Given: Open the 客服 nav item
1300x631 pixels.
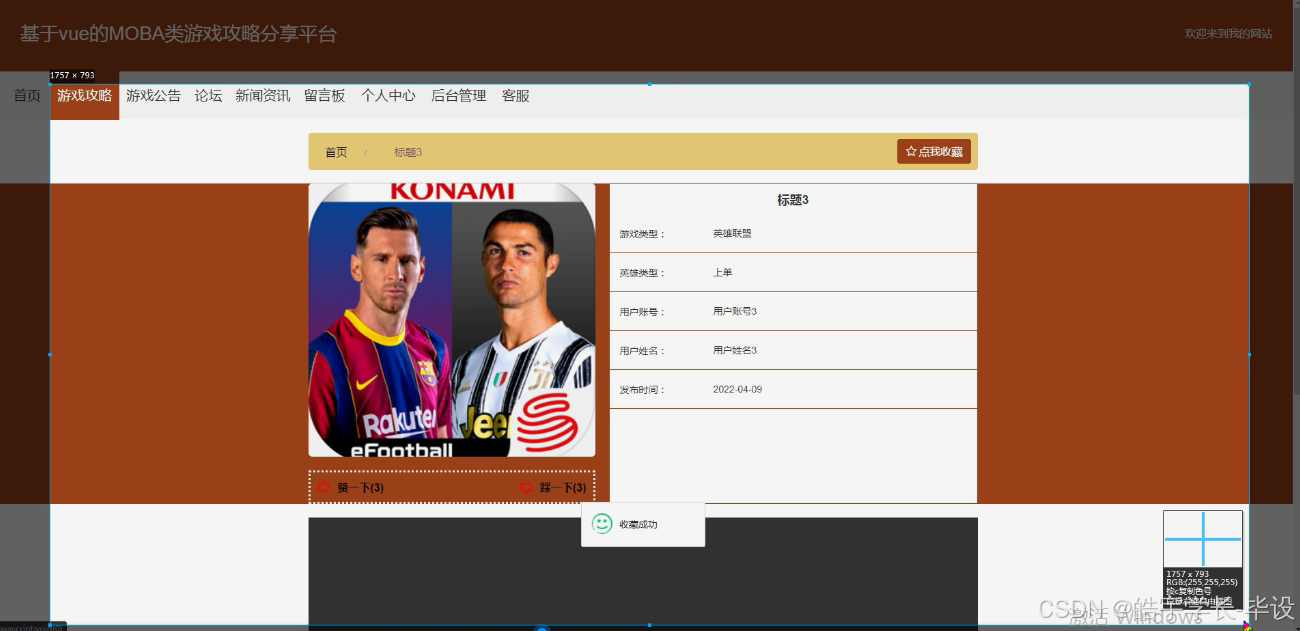Looking at the screenshot, I should (516, 96).
